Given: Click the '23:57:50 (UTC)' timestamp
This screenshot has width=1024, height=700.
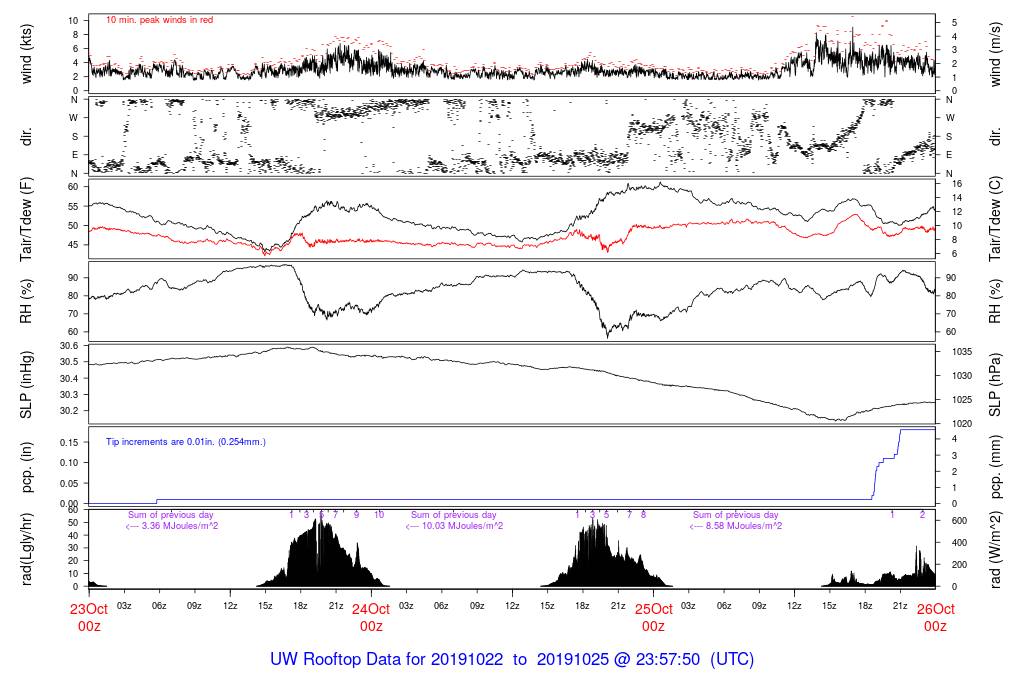Looking at the screenshot, I should coord(695,659).
